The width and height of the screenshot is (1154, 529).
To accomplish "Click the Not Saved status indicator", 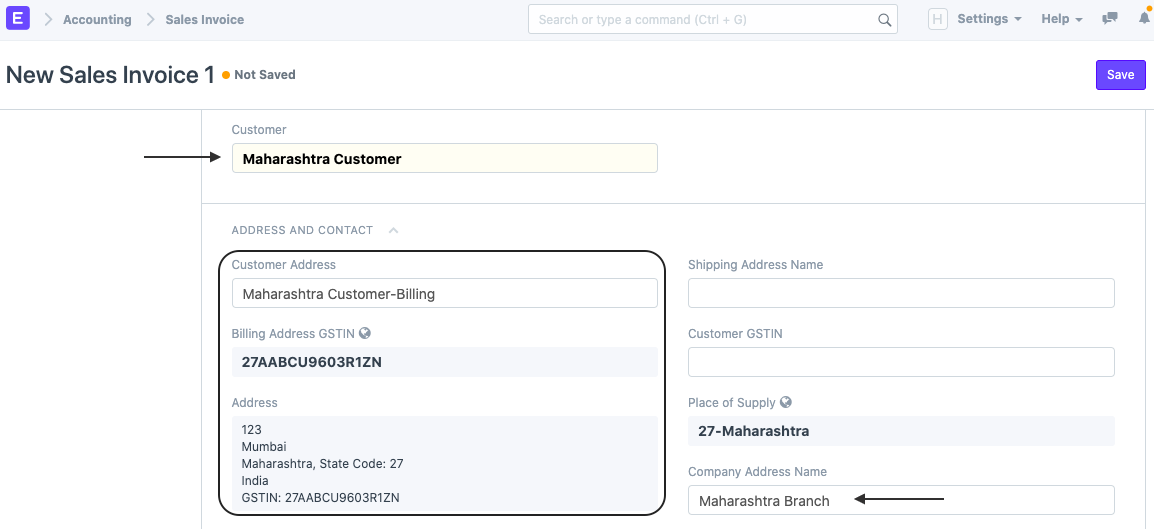I will (x=264, y=75).
